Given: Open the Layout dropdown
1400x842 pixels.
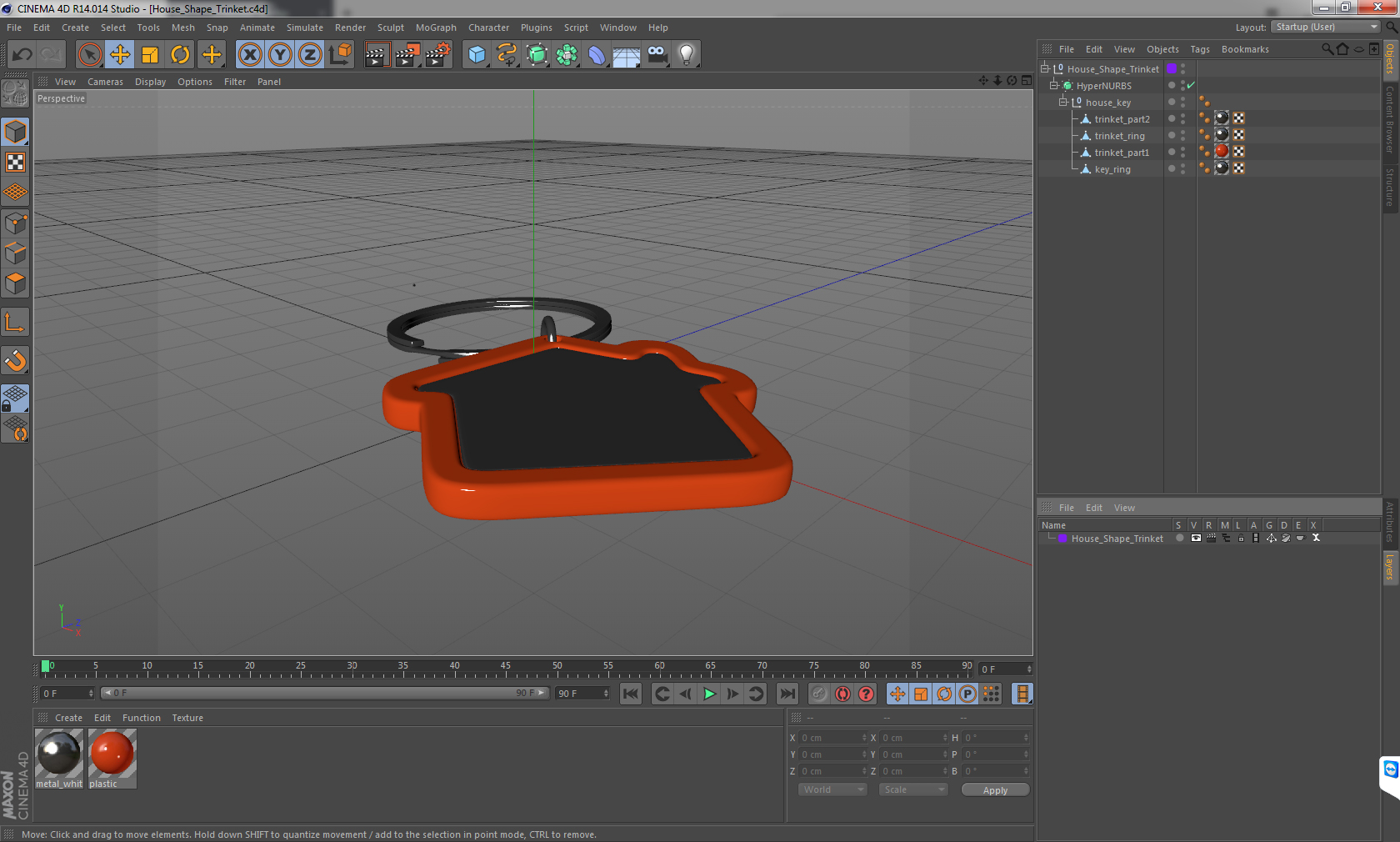Looking at the screenshot, I should [x=1325, y=27].
